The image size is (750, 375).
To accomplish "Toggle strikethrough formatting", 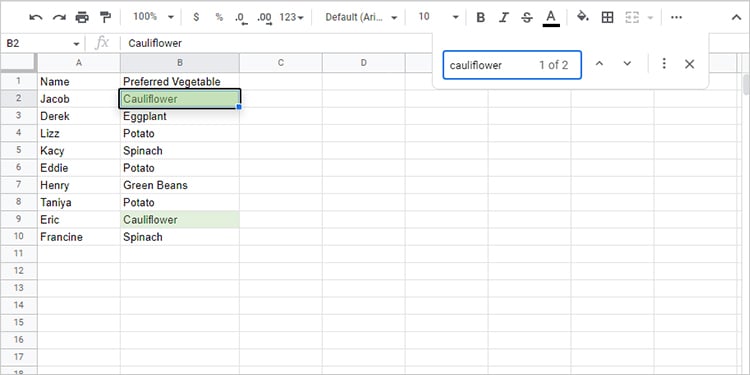I will point(527,18).
